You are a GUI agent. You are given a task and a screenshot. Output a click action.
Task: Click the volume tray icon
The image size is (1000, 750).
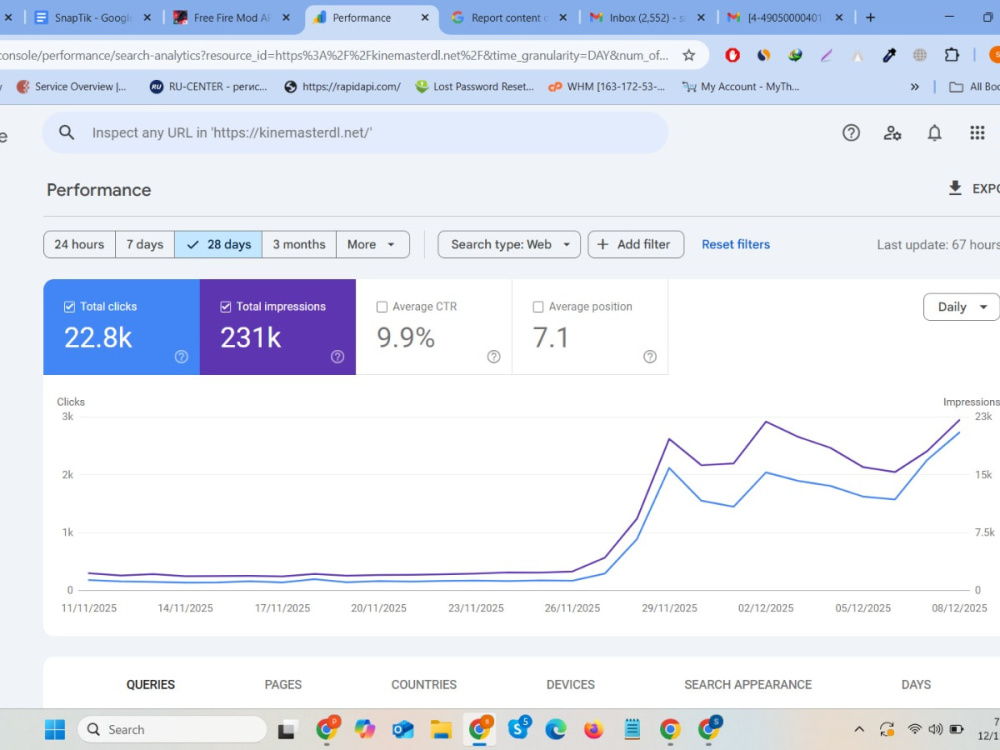tap(936, 729)
